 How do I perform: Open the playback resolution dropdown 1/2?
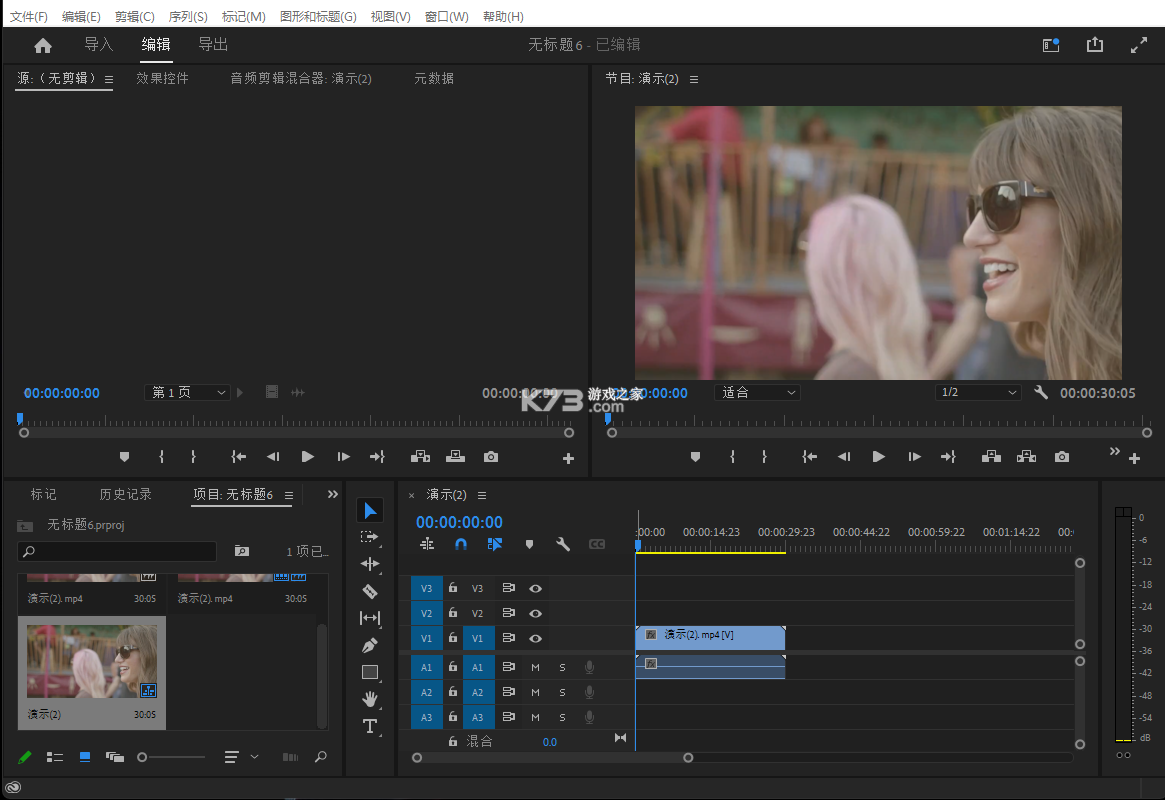pyautogui.click(x=977, y=392)
